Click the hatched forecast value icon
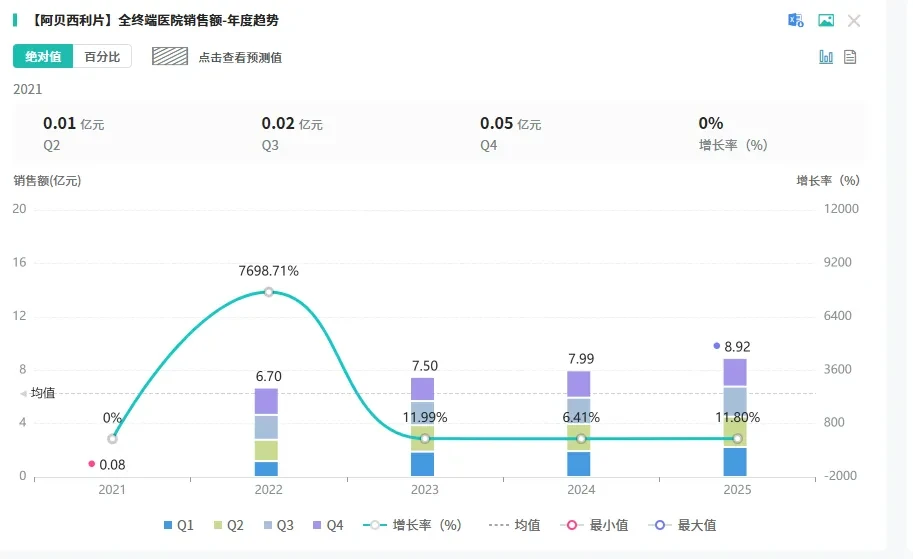The image size is (913, 559). 170,56
